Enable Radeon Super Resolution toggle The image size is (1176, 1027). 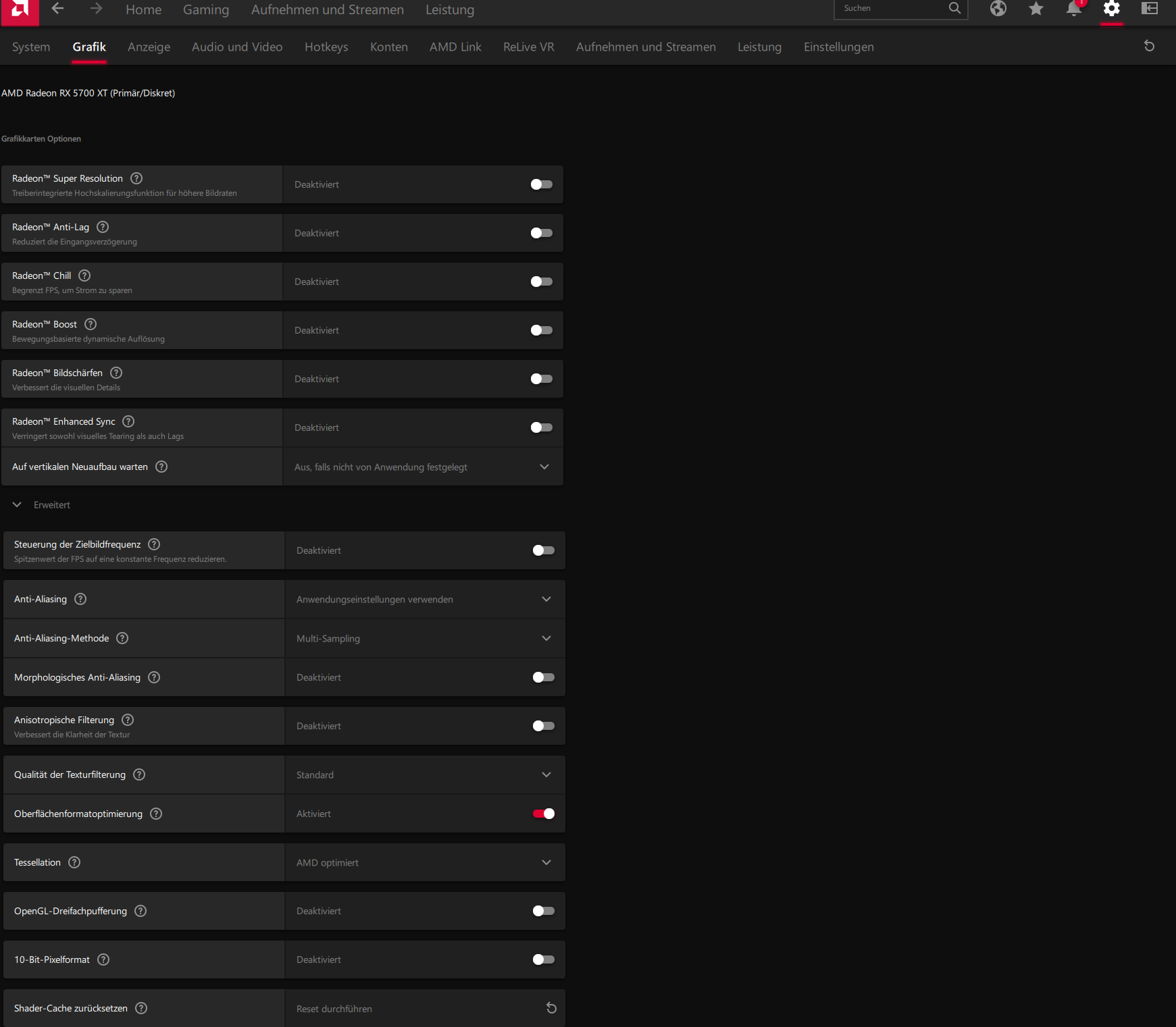(x=542, y=184)
